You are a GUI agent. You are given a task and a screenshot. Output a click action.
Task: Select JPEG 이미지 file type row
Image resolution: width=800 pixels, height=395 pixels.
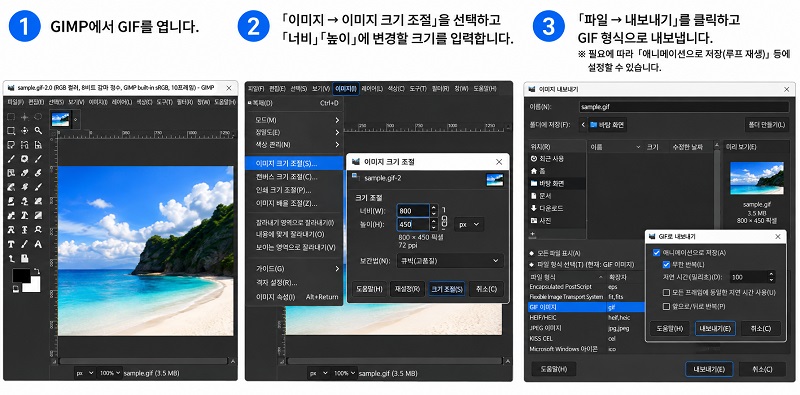pos(586,328)
